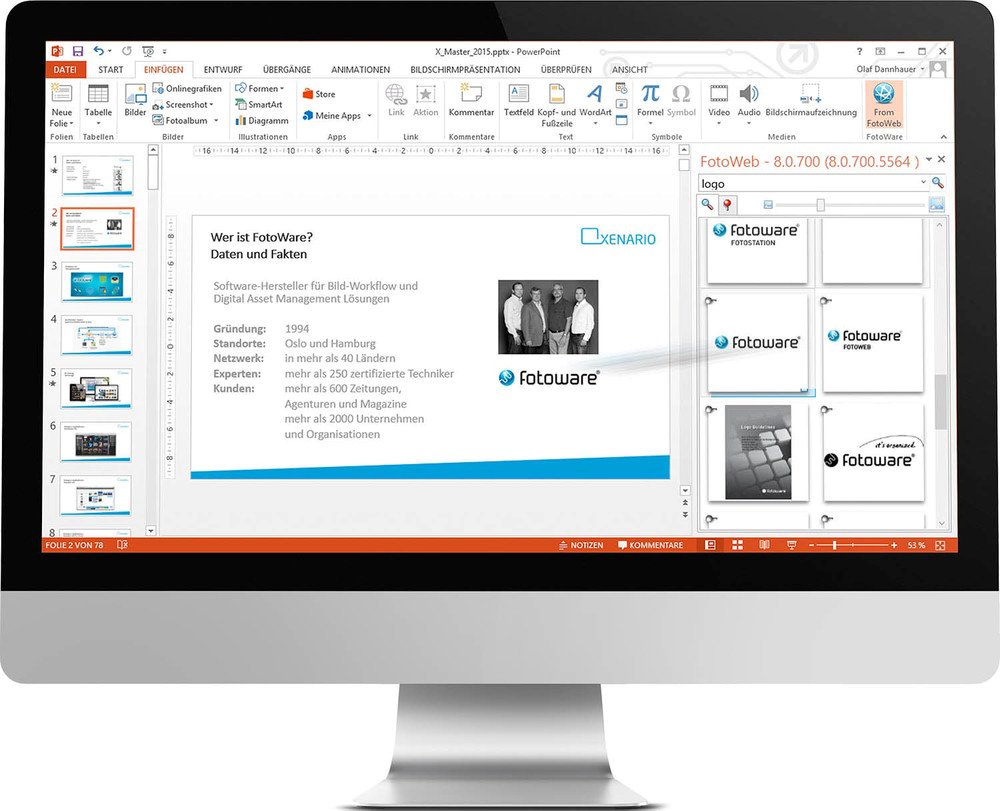The height and width of the screenshot is (811, 1000).
Task: Open PowerPoint help question mark
Action: (x=859, y=51)
